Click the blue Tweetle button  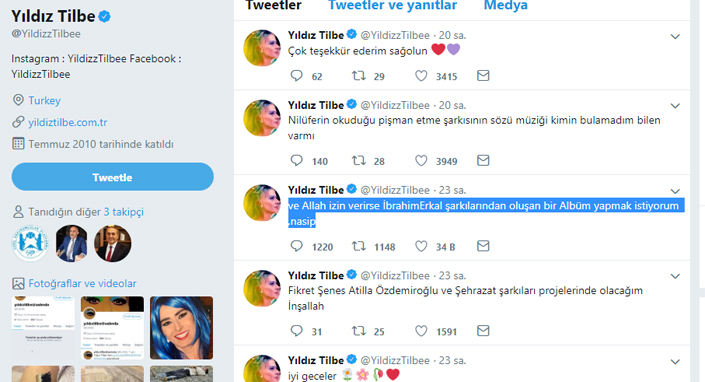[112, 177]
